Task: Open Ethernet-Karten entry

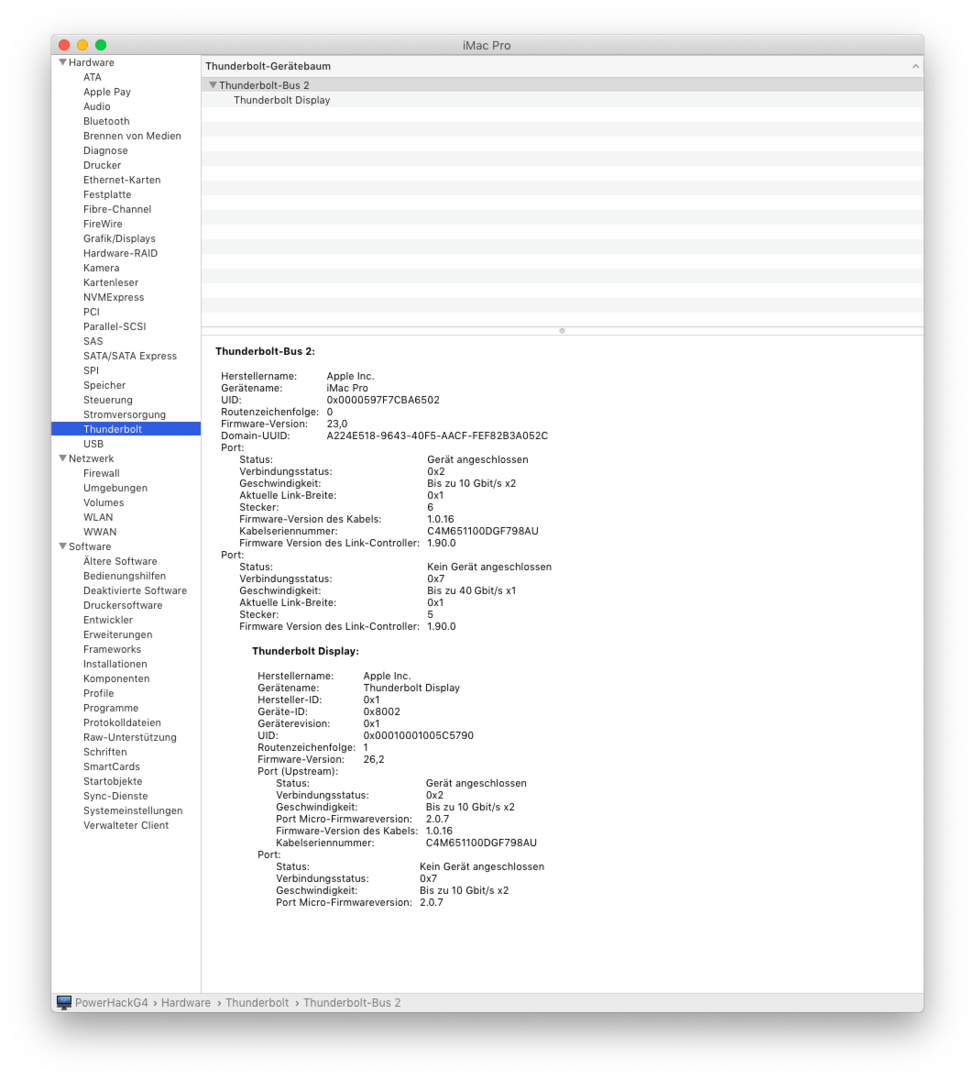Action: pyautogui.click(x=122, y=180)
